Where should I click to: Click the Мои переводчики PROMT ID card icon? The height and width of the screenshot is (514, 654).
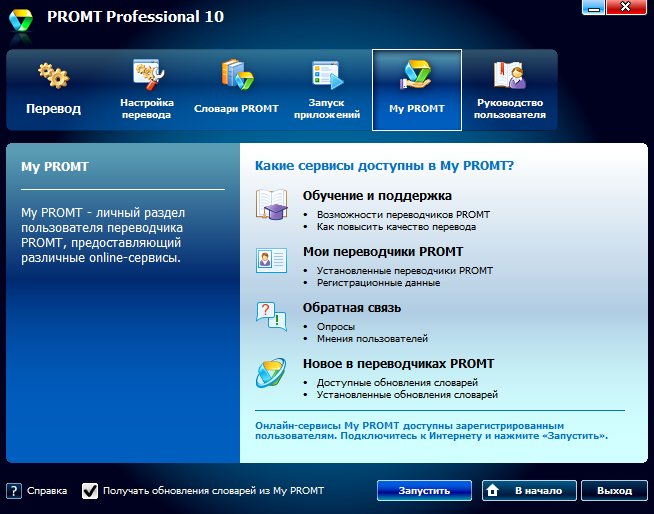(271, 260)
